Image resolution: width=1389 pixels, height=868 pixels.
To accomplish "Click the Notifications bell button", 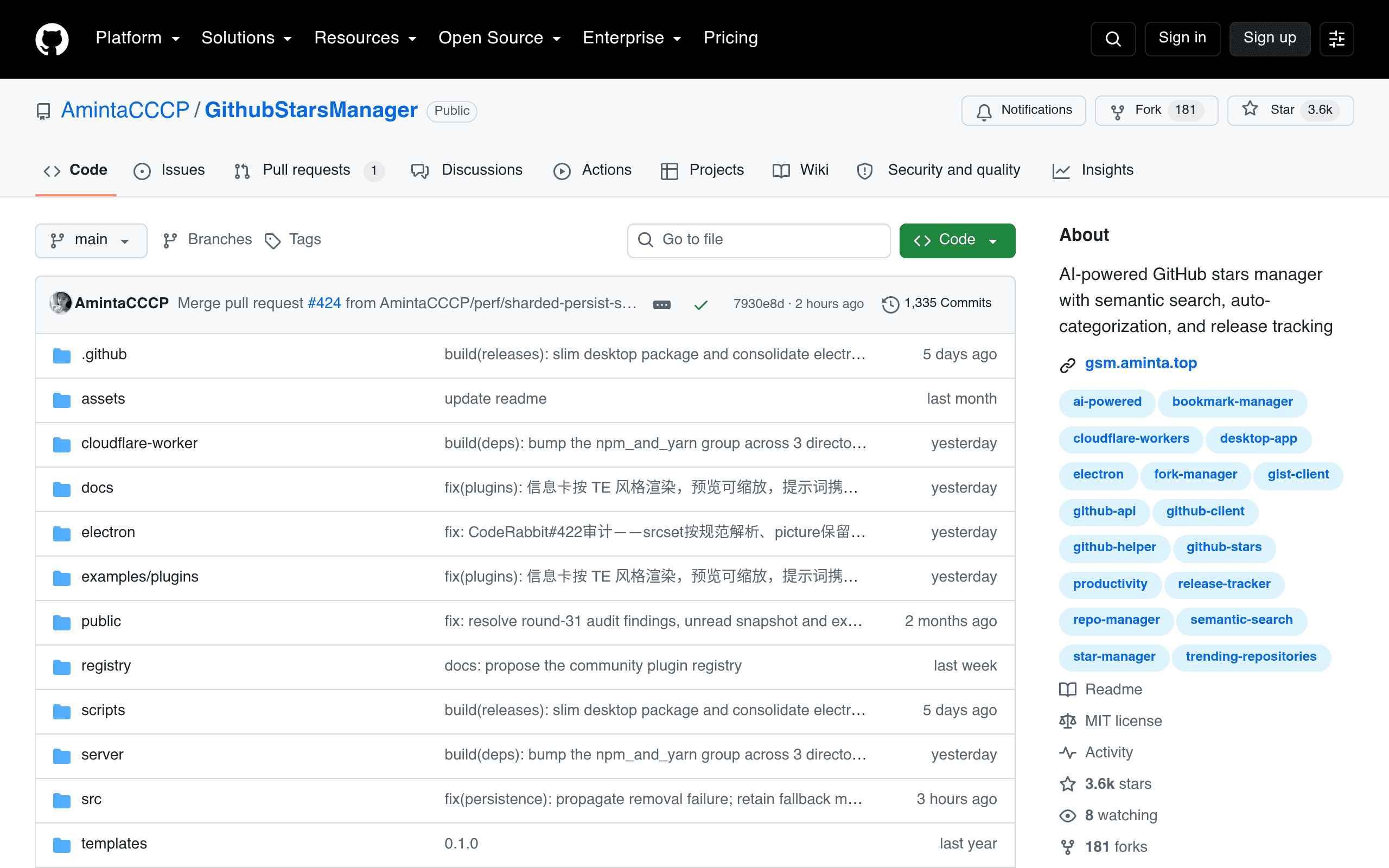I will tap(1023, 110).
